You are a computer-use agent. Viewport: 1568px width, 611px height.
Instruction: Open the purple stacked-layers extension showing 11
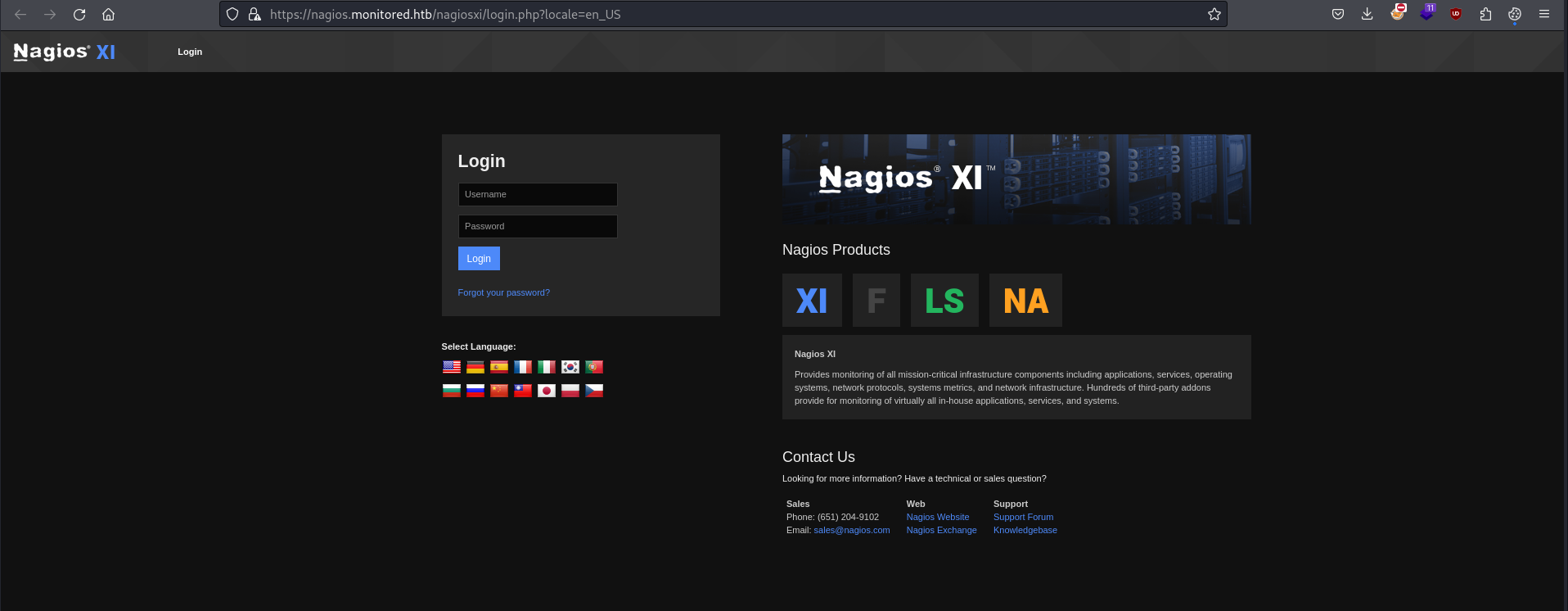click(x=1427, y=12)
